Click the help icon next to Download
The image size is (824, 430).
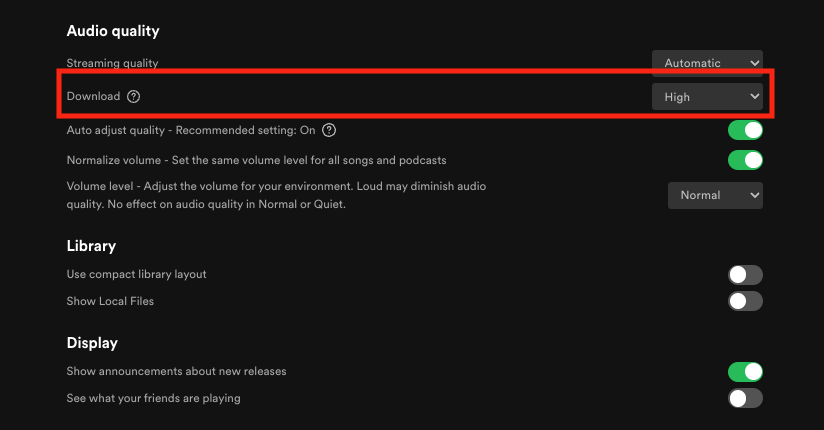pos(133,96)
